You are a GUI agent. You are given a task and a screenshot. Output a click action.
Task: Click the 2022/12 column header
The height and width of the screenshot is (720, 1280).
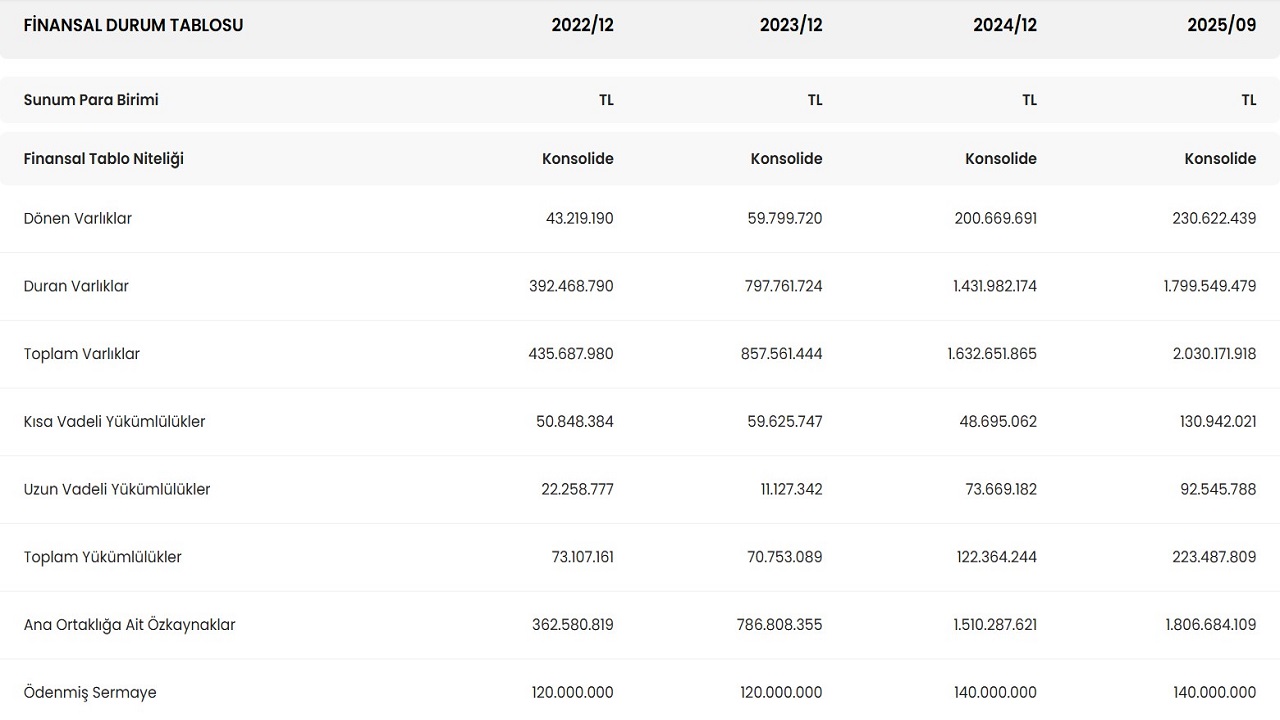coord(582,25)
